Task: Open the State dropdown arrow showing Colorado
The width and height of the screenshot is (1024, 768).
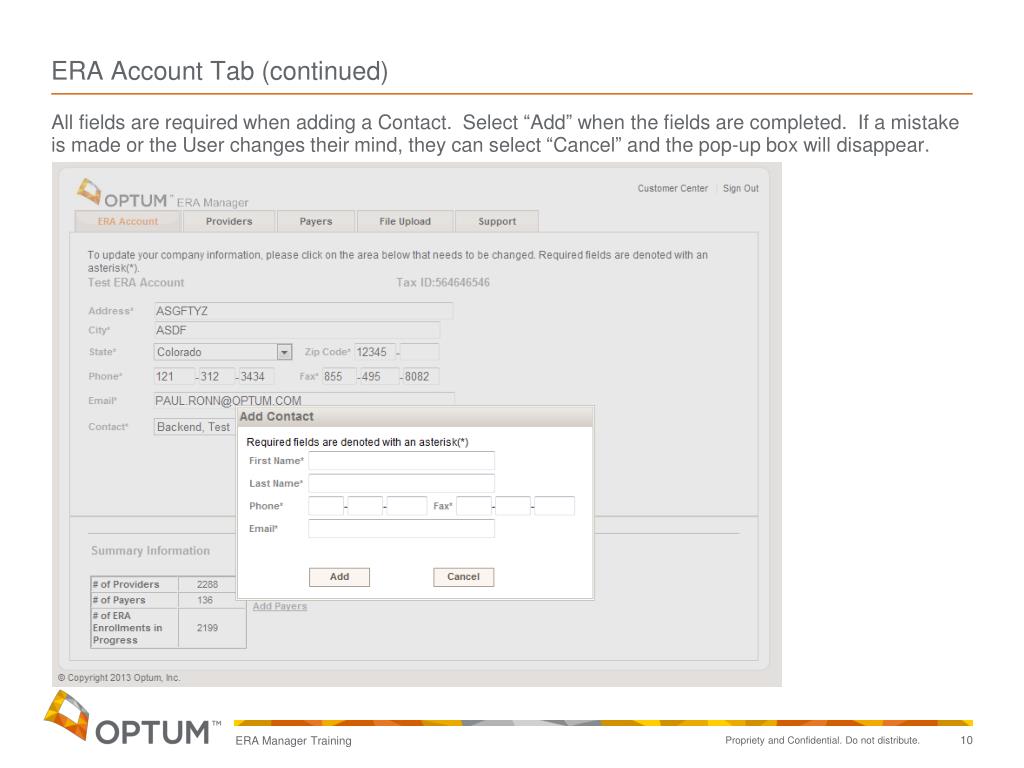Action: 284,352
